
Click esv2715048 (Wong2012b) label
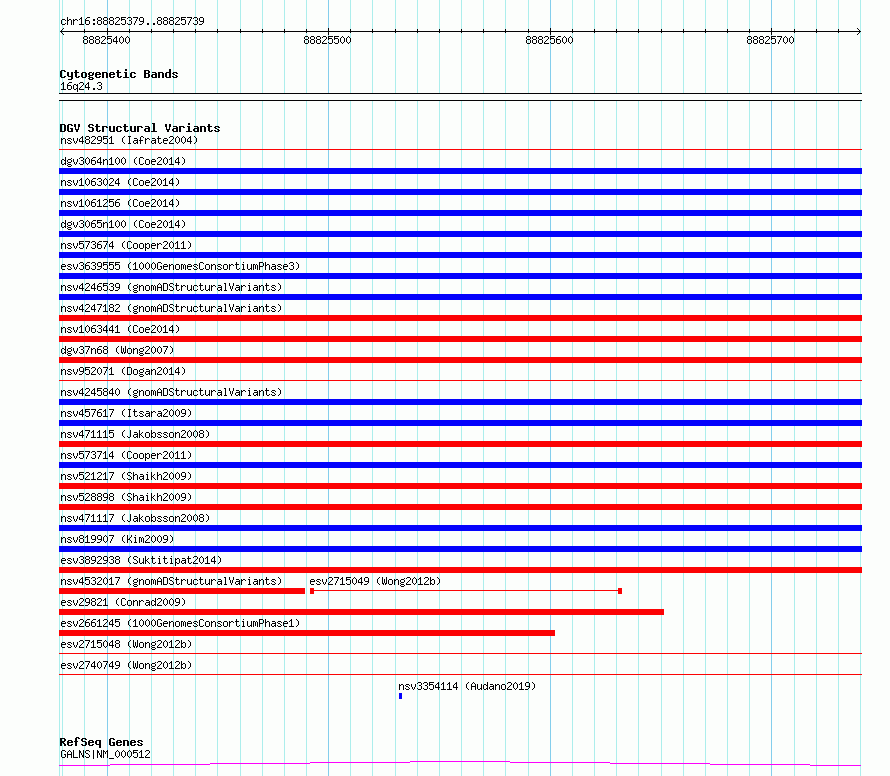tap(126, 644)
